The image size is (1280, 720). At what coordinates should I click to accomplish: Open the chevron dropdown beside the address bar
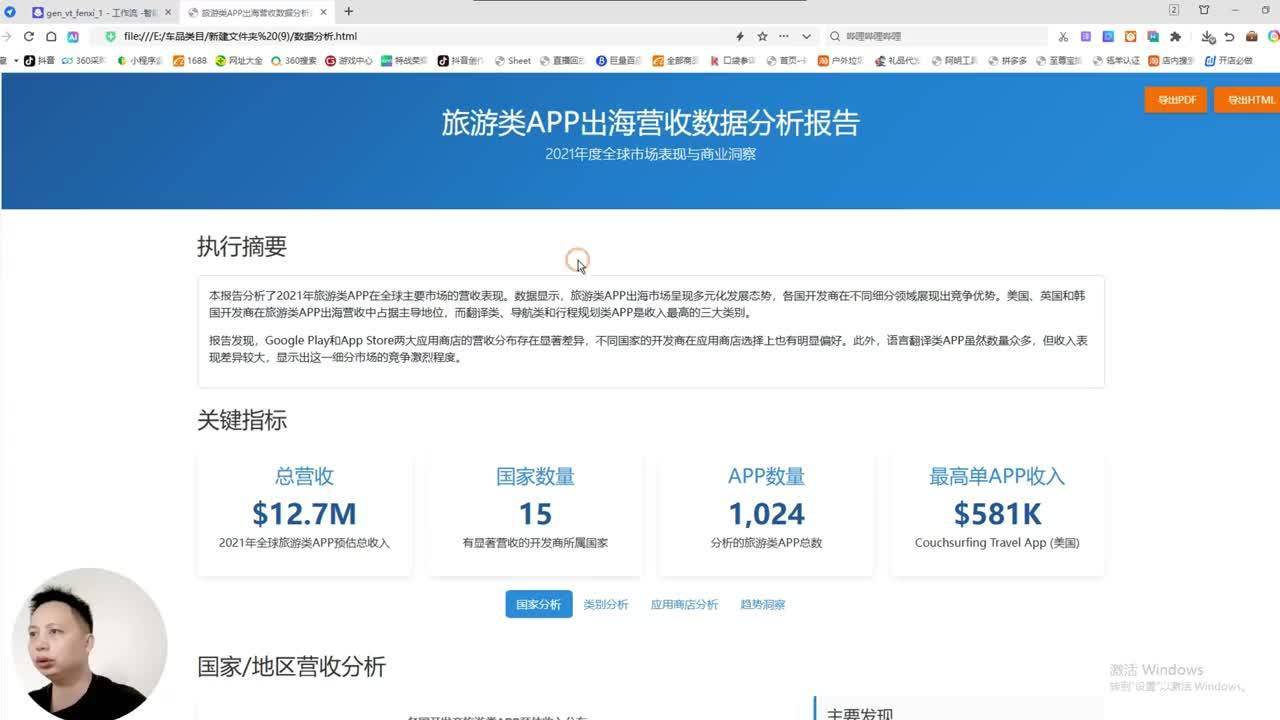point(806,36)
